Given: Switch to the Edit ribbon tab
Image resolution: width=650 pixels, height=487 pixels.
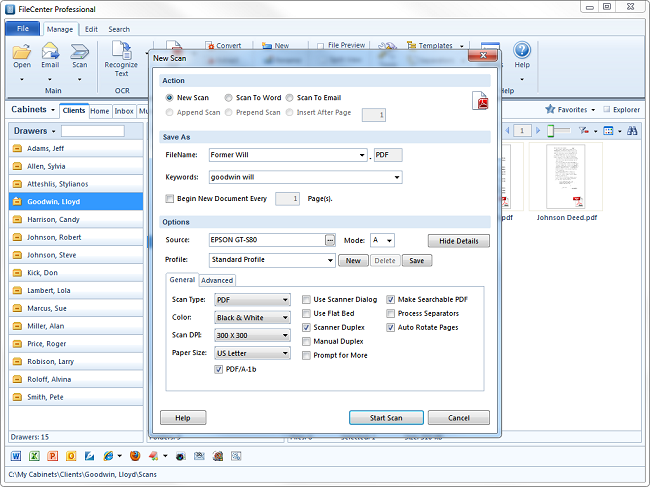Looking at the screenshot, I should click(x=91, y=29).
